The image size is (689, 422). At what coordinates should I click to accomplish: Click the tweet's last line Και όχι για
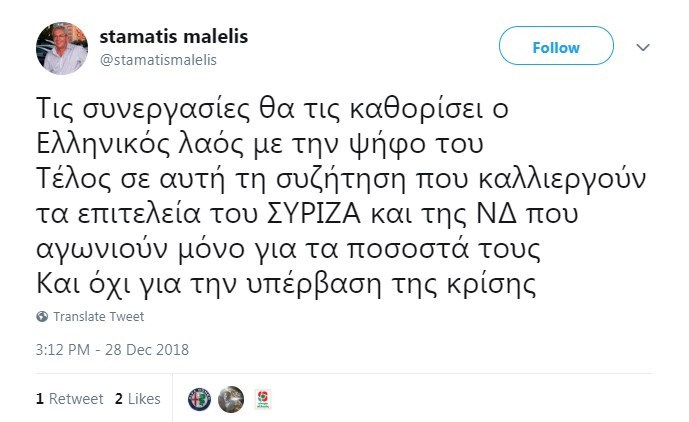click(x=286, y=284)
